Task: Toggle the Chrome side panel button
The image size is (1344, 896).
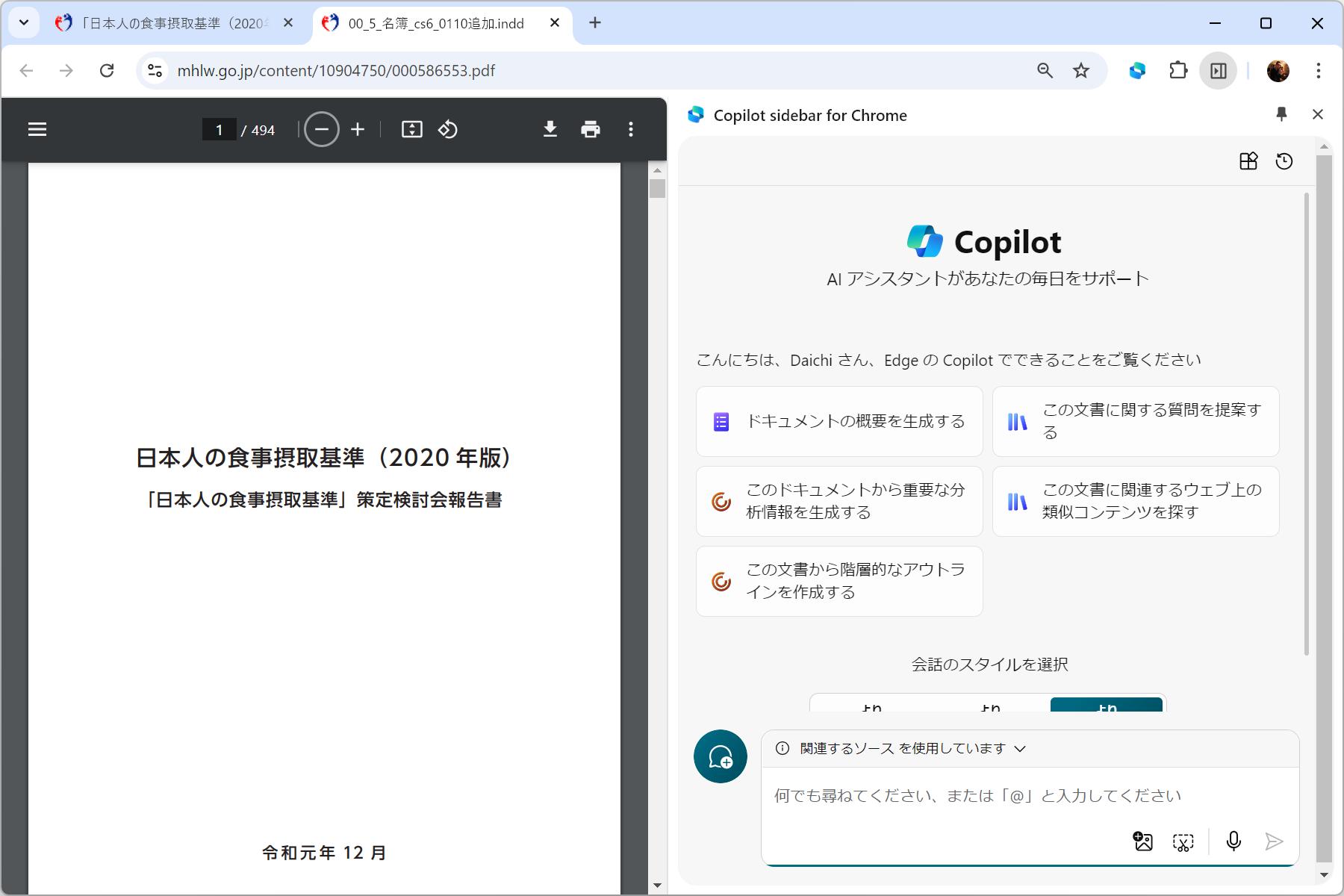Action: point(1219,70)
